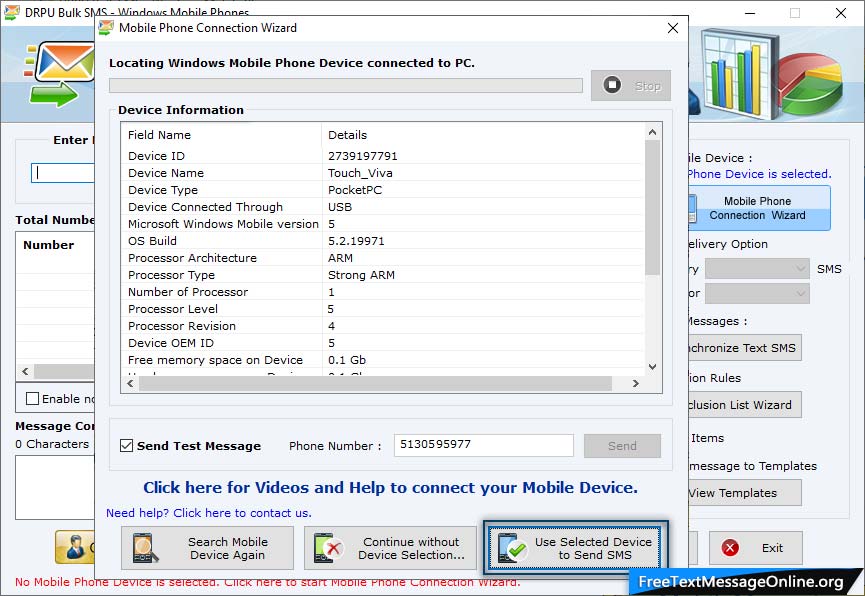
Task: Click the Processor Revision row label
Action: click(x=182, y=327)
